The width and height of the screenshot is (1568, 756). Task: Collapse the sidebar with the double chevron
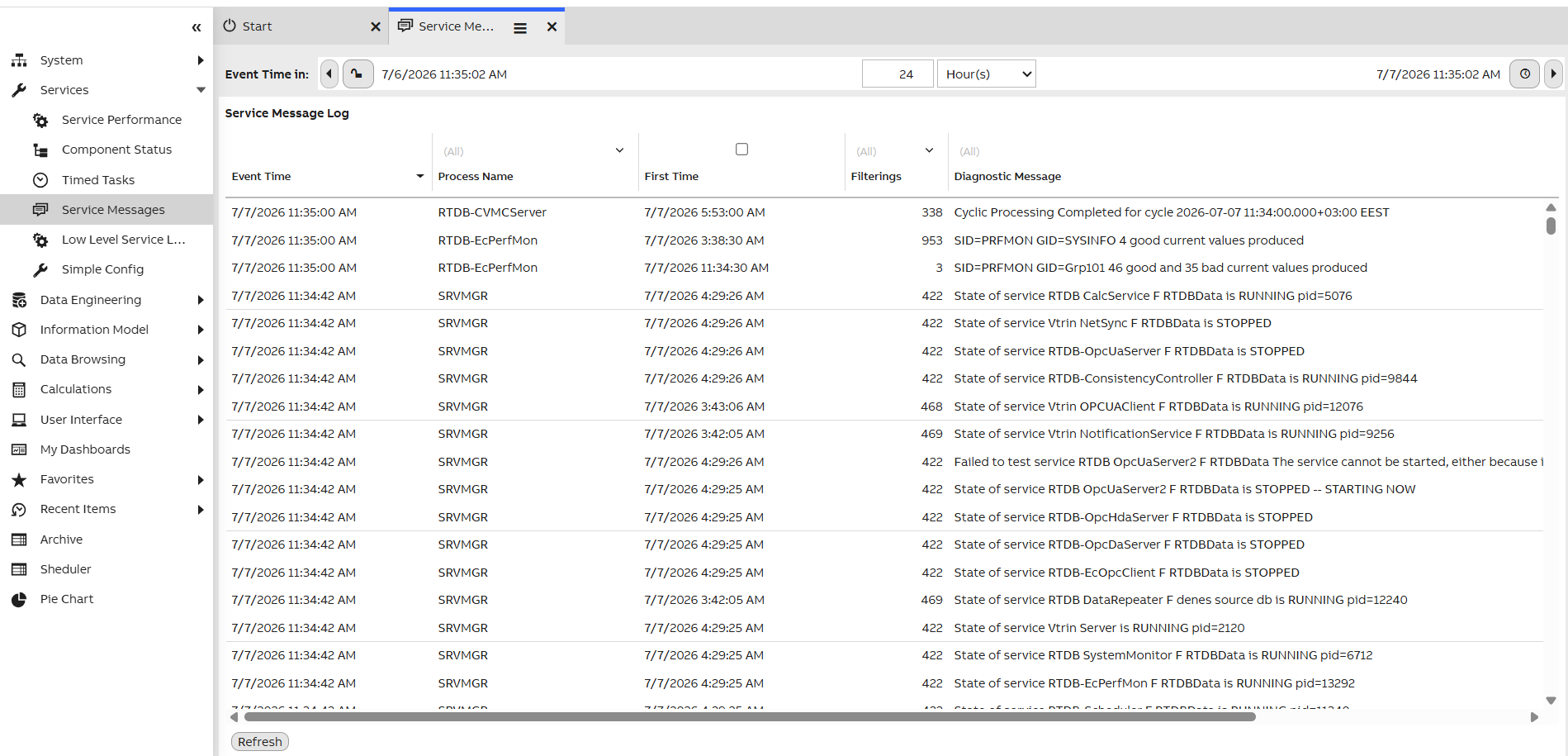[x=197, y=28]
